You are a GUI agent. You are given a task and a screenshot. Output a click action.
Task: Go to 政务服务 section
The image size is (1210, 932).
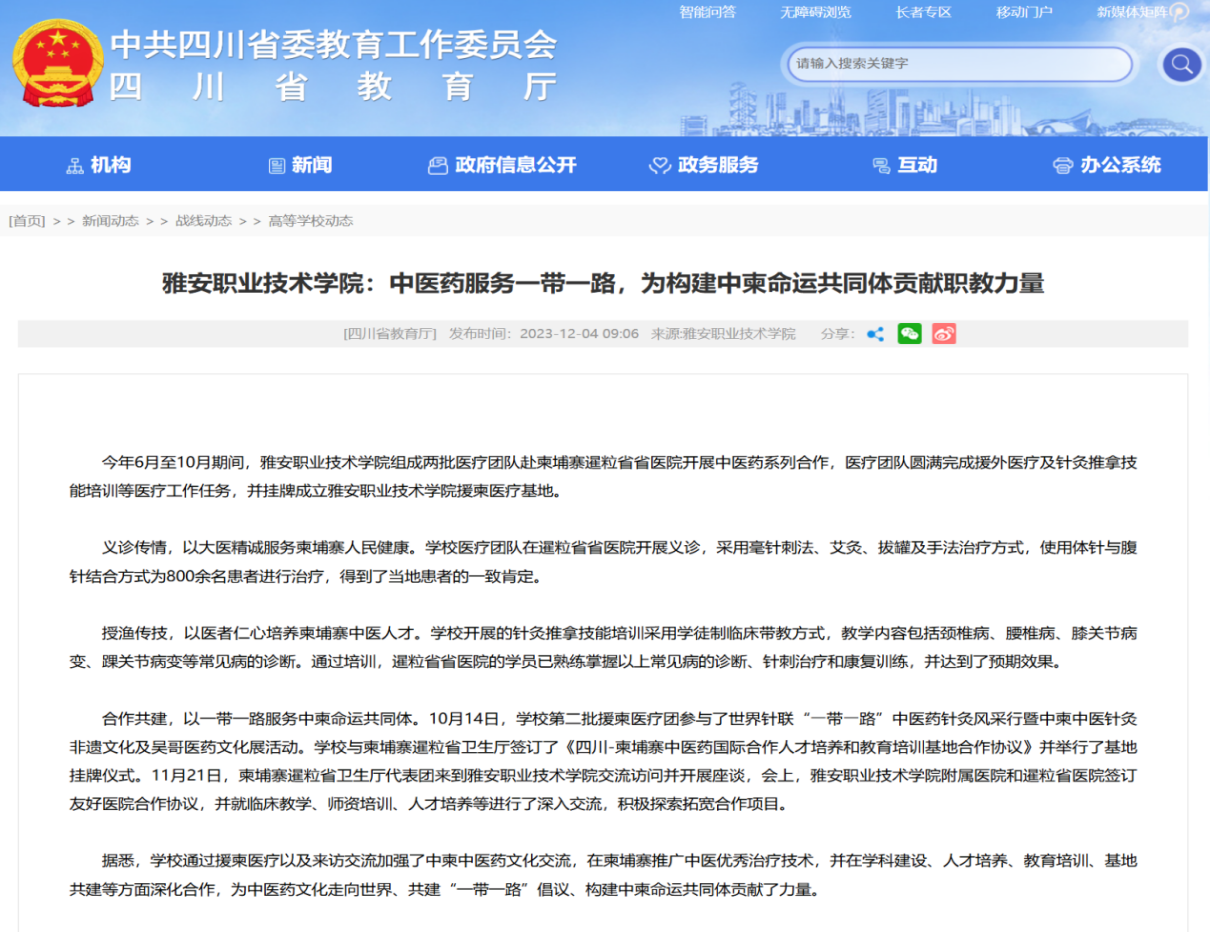[x=704, y=165]
